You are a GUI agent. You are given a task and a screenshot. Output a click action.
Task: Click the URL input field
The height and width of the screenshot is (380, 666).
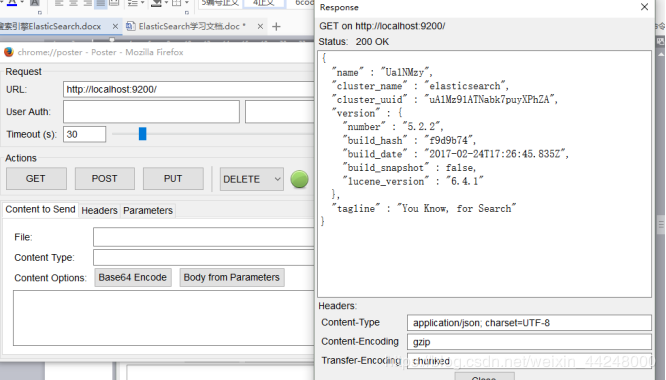pos(189,90)
